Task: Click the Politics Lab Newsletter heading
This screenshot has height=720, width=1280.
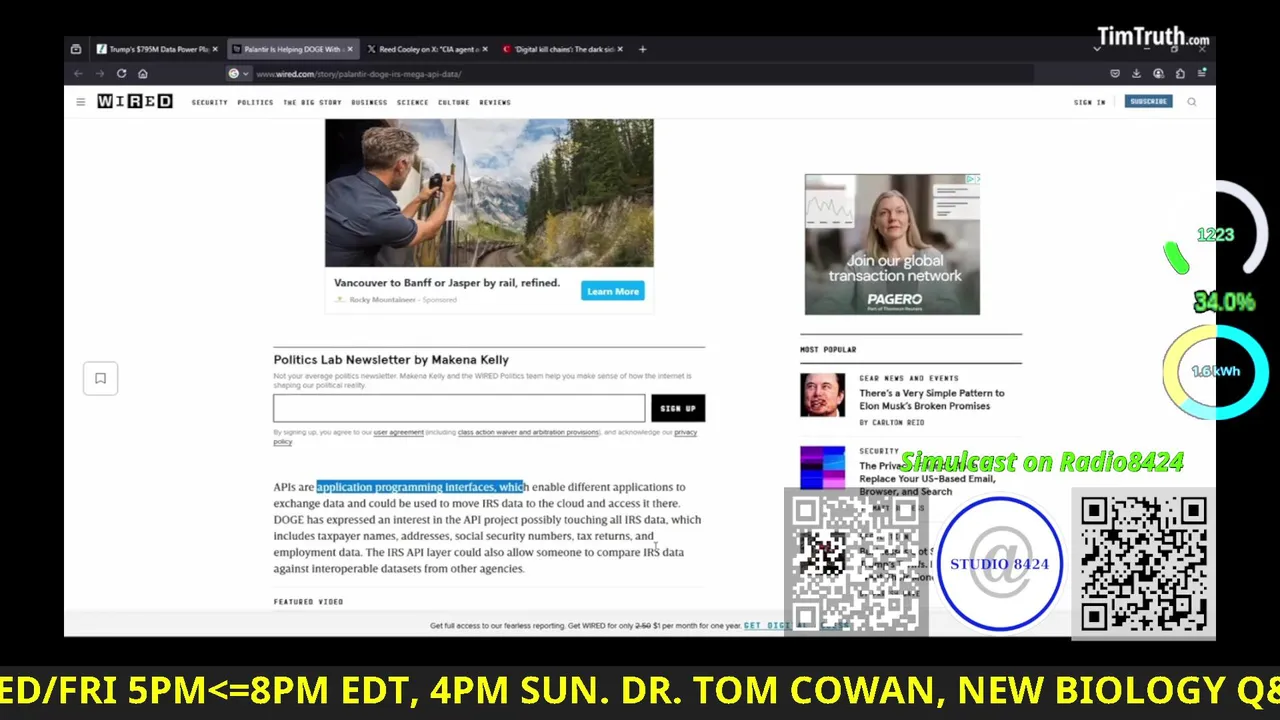Action: coord(391,360)
